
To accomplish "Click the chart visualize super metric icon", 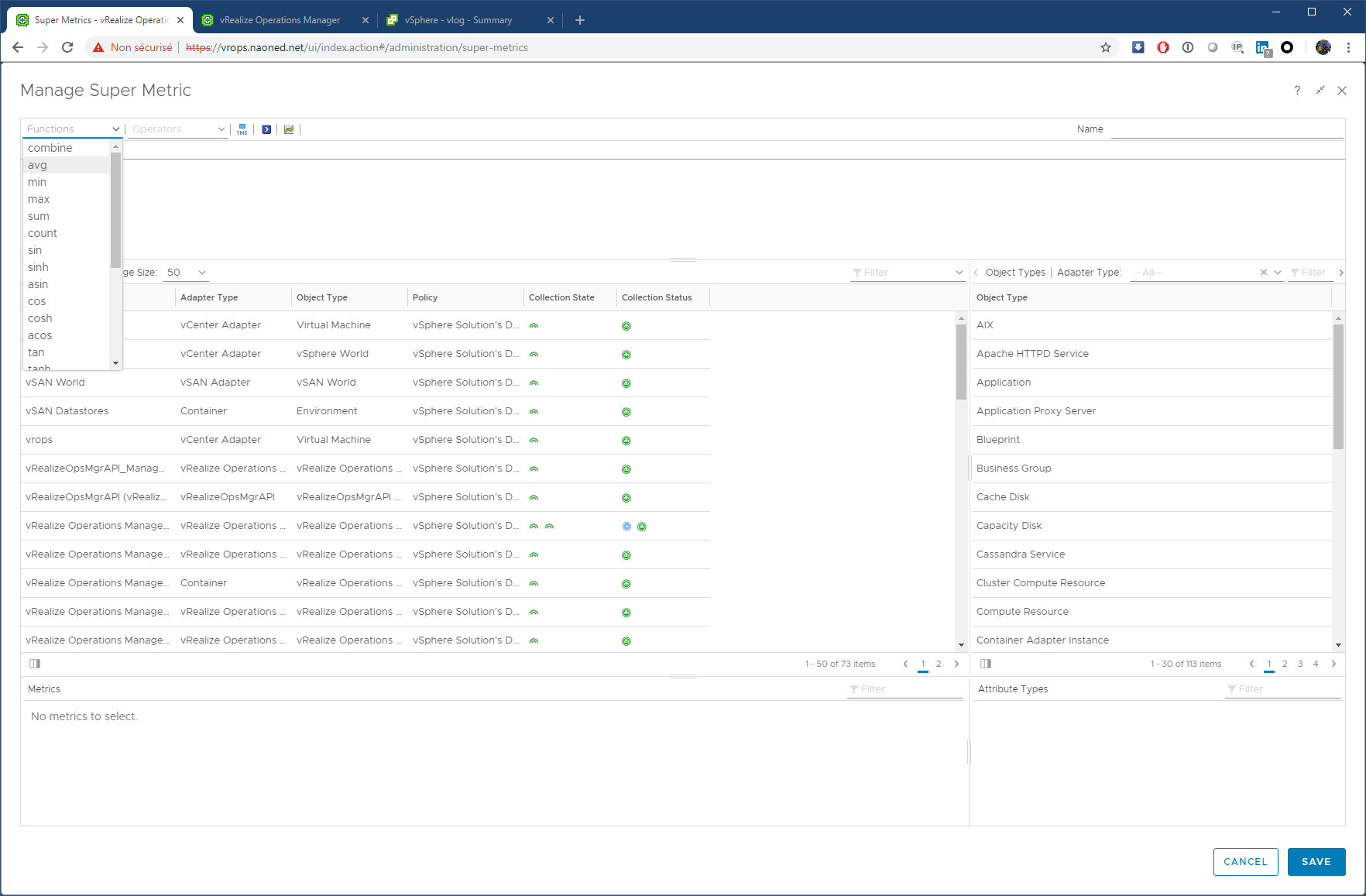I will (x=289, y=129).
